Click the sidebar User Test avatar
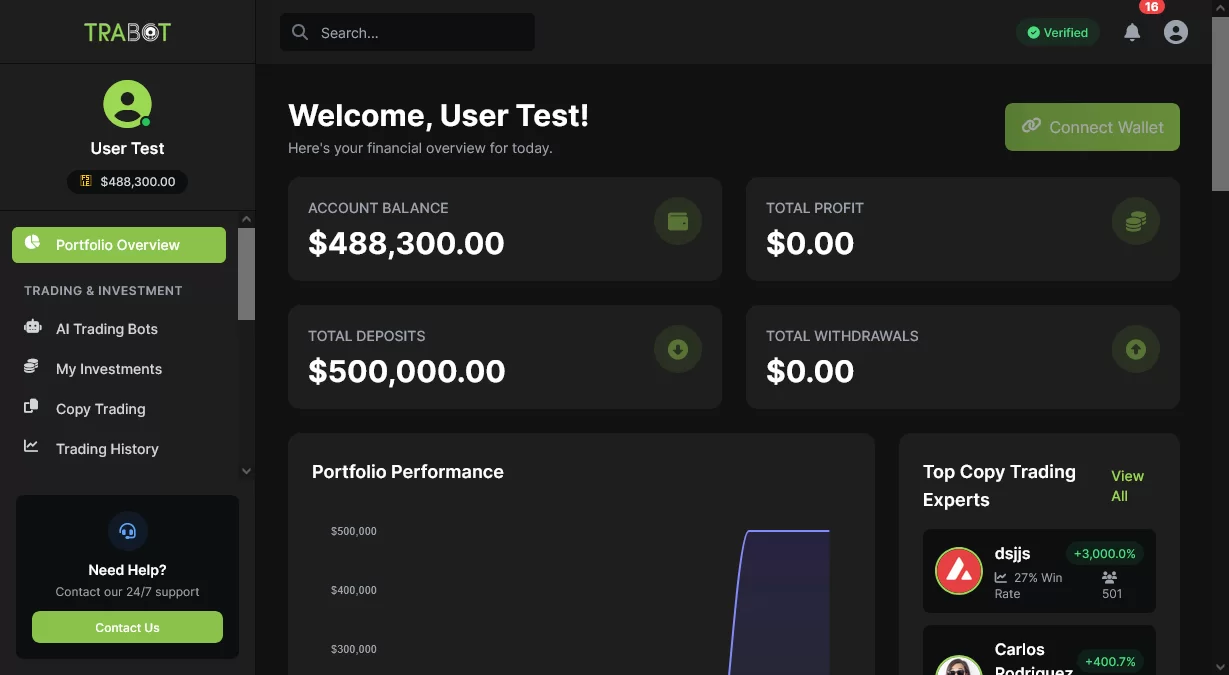This screenshot has width=1229, height=675. [x=127, y=104]
